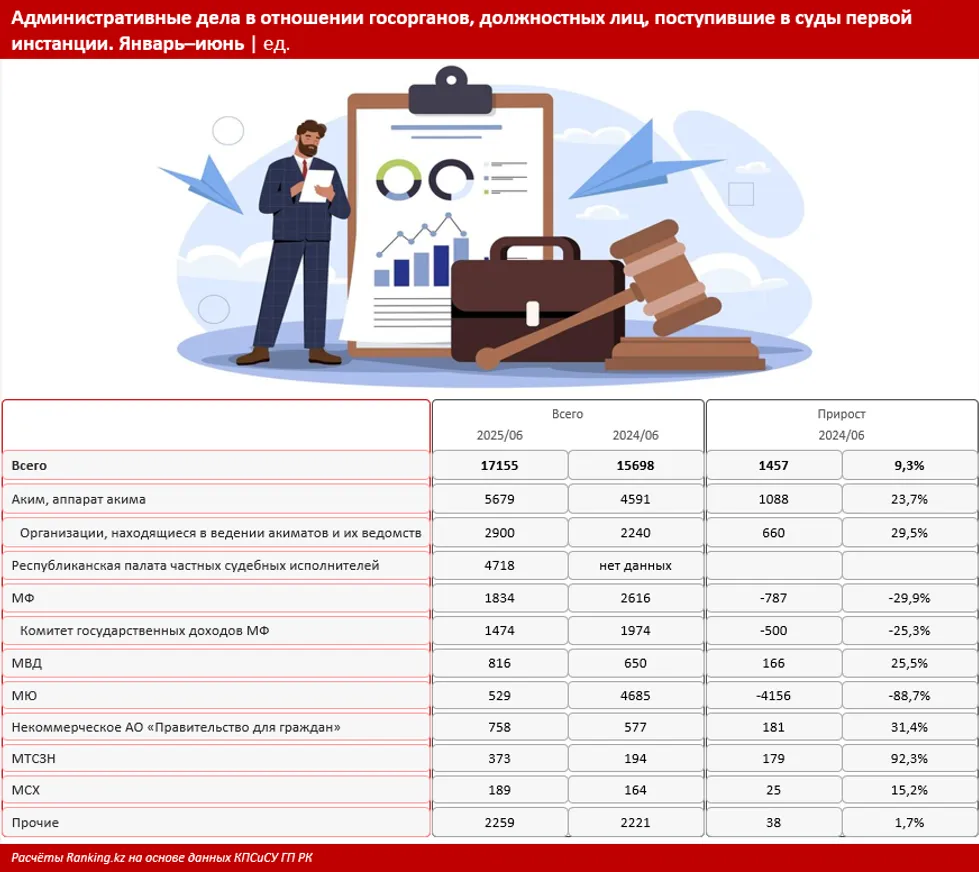This screenshot has height=872, width=979.
Task: Click the dark donut chart on clipboard
Action: point(451,180)
